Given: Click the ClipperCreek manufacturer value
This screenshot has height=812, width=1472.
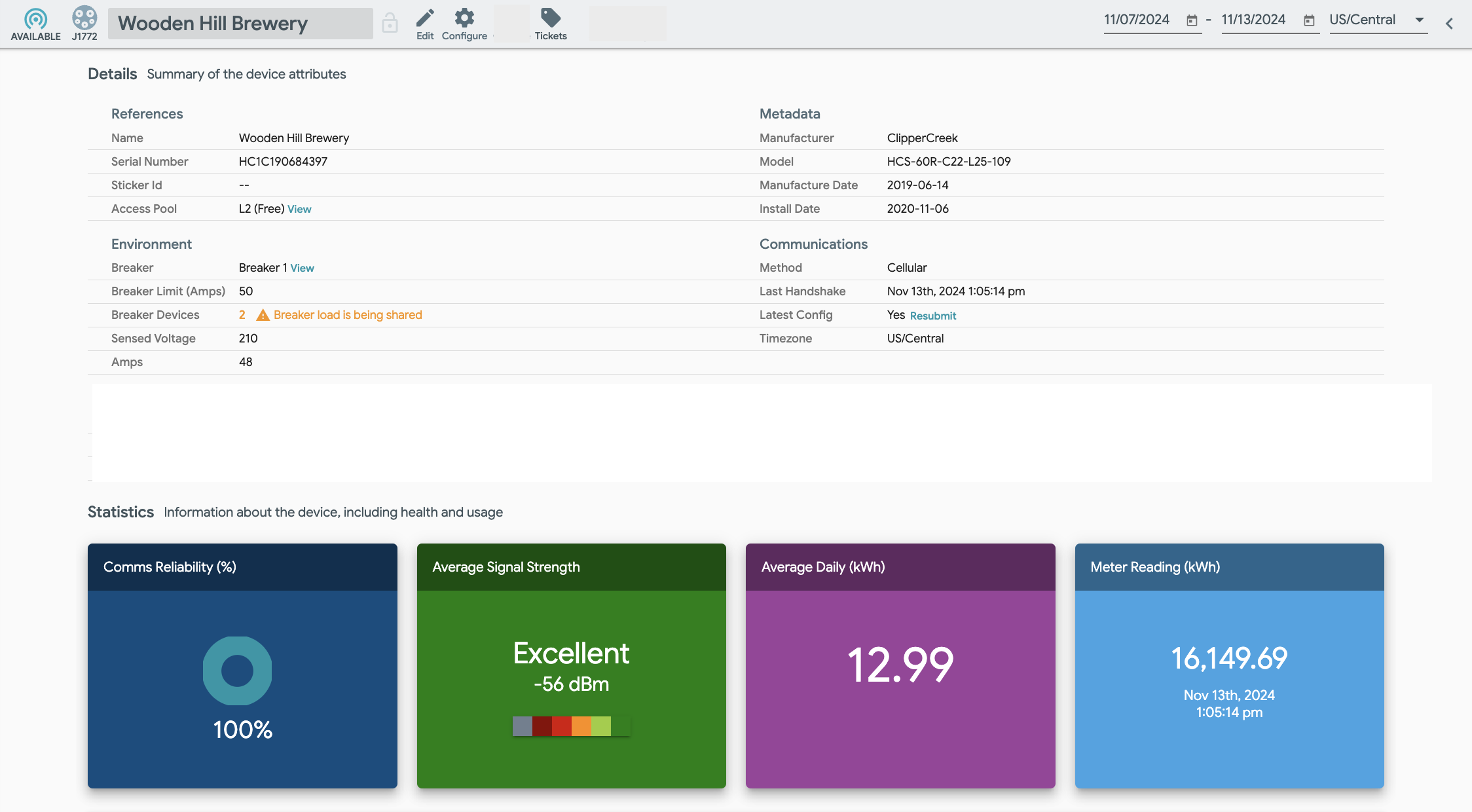Looking at the screenshot, I should click(922, 138).
